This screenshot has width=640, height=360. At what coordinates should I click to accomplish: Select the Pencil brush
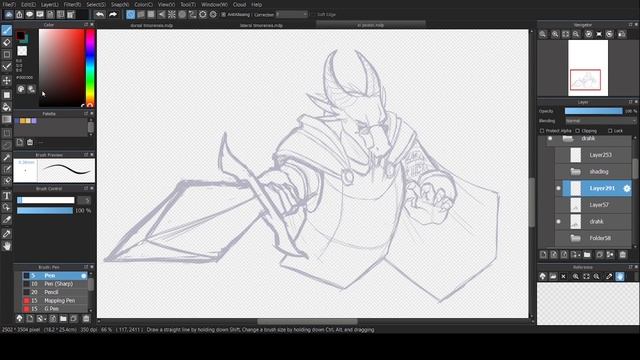[x=55, y=292]
